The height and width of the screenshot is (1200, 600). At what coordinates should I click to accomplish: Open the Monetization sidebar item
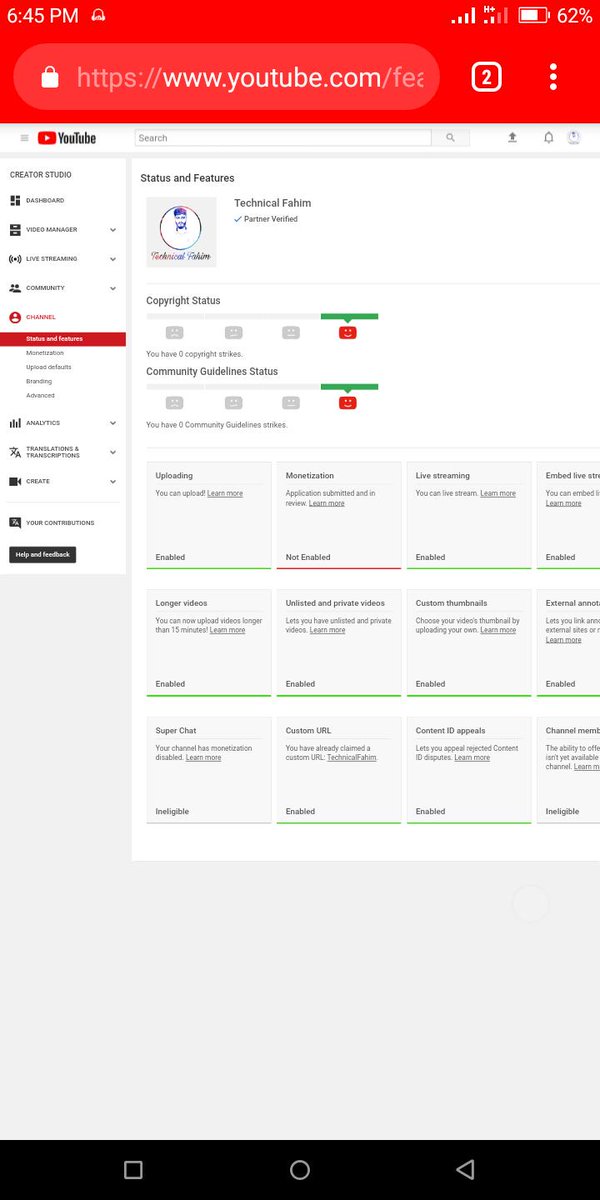click(x=45, y=353)
